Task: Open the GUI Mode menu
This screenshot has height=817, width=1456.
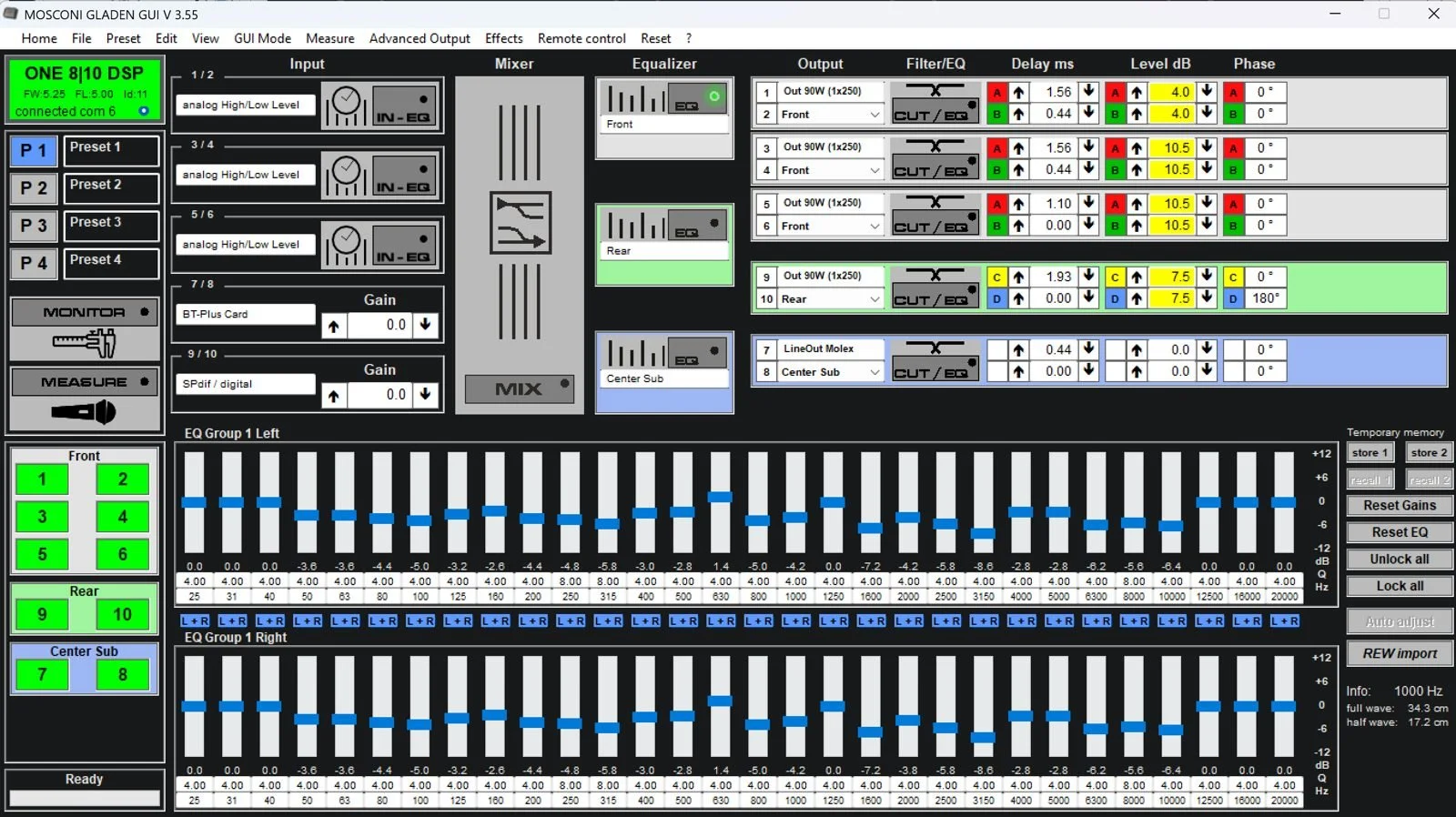Action: pos(262,38)
